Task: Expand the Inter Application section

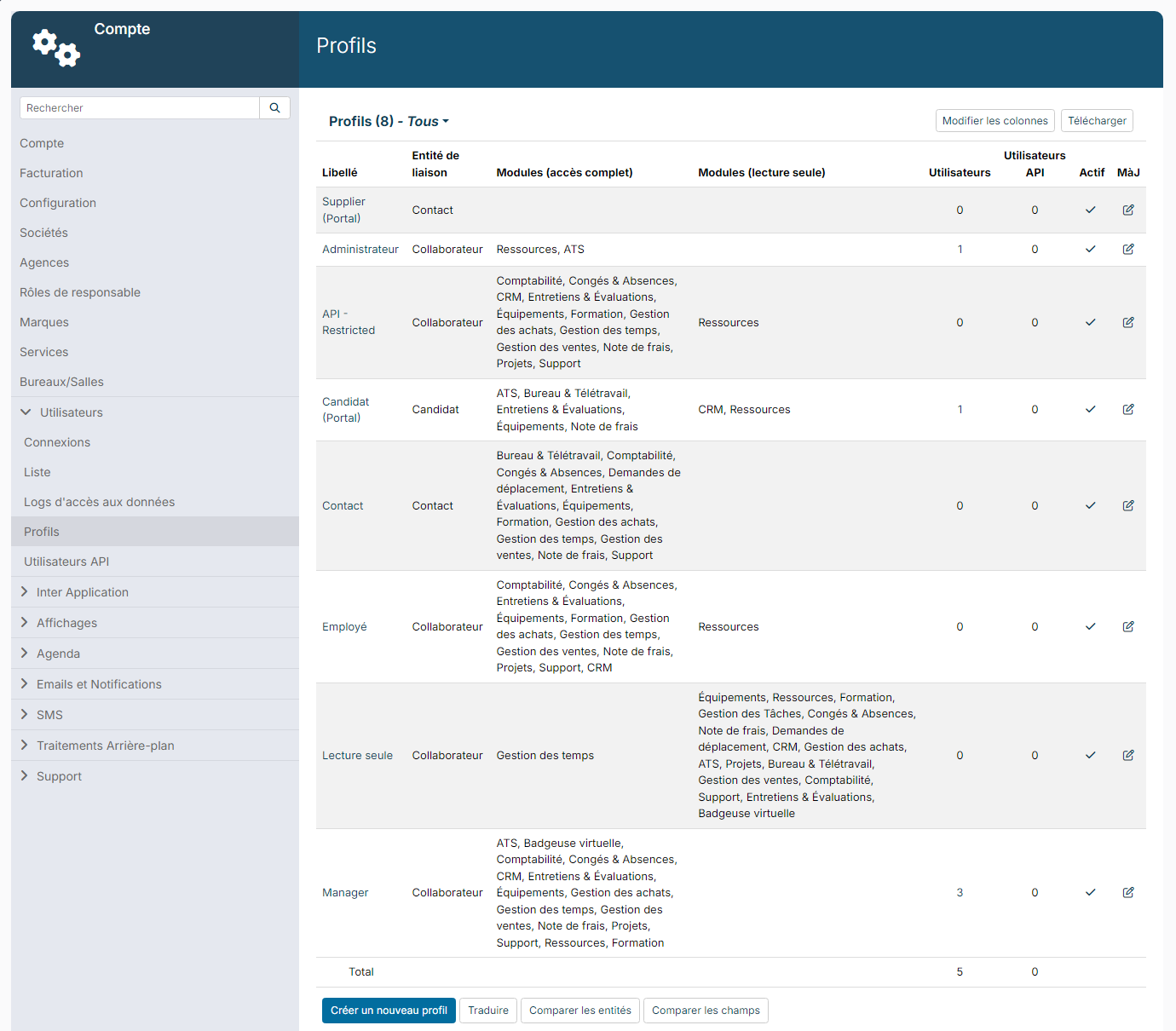Action: tap(155, 592)
